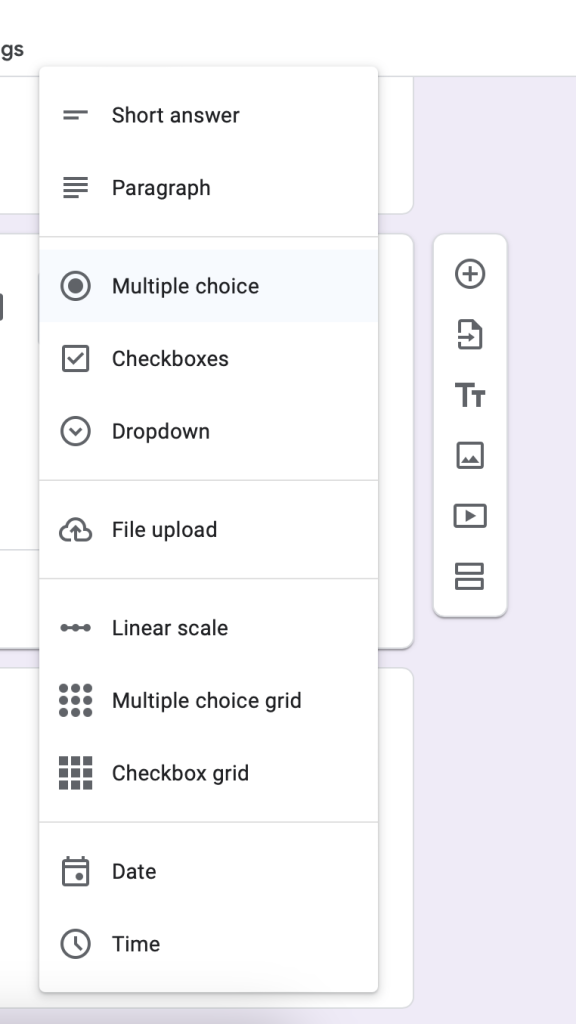The height and width of the screenshot is (1024, 576).
Task: Click the Multiple choice grid icon
Action: pos(77,700)
